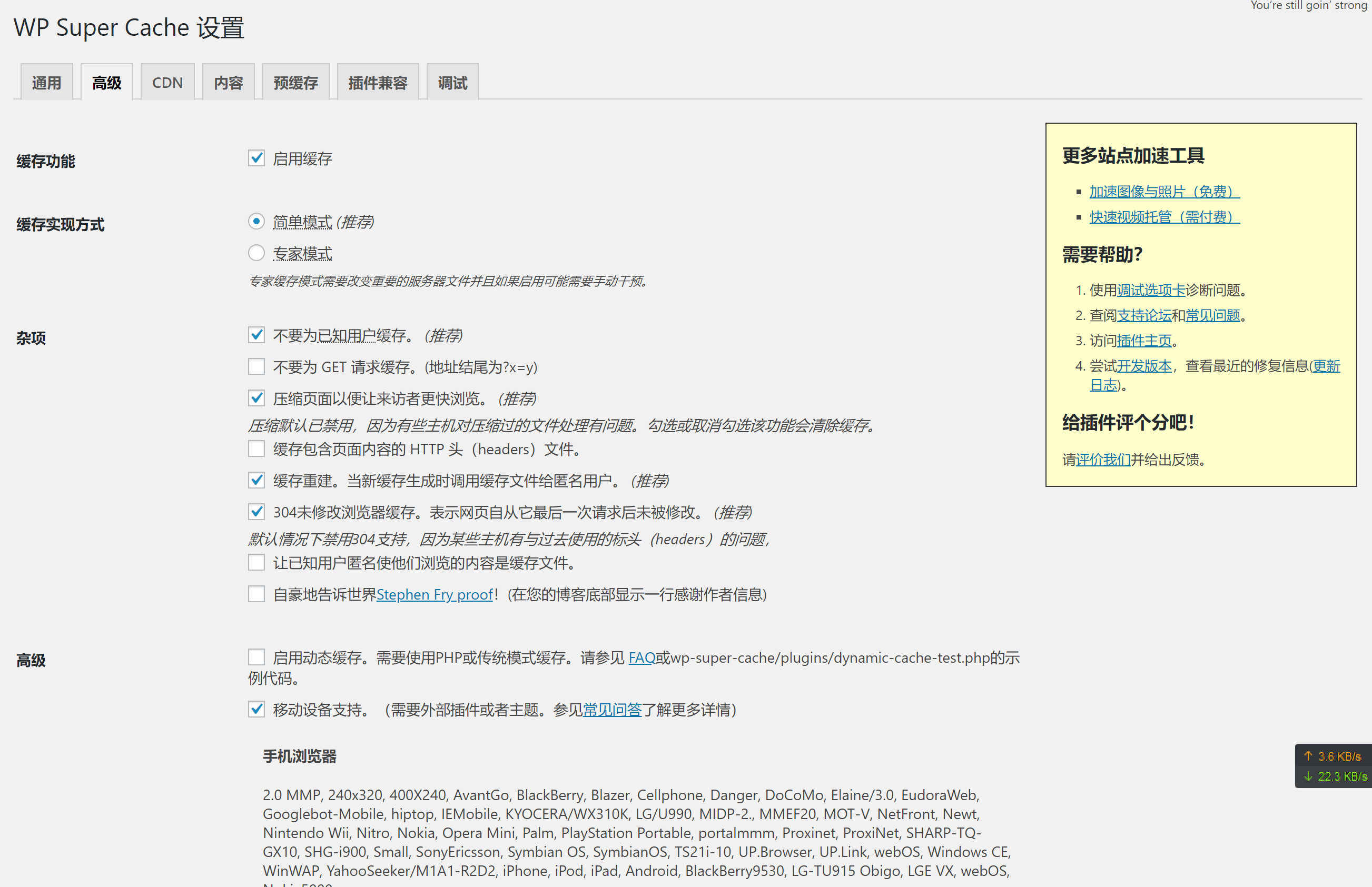Click the 缓存实现方式 section label
Viewport: 1372px width, 887px height.
pyautogui.click(x=61, y=225)
